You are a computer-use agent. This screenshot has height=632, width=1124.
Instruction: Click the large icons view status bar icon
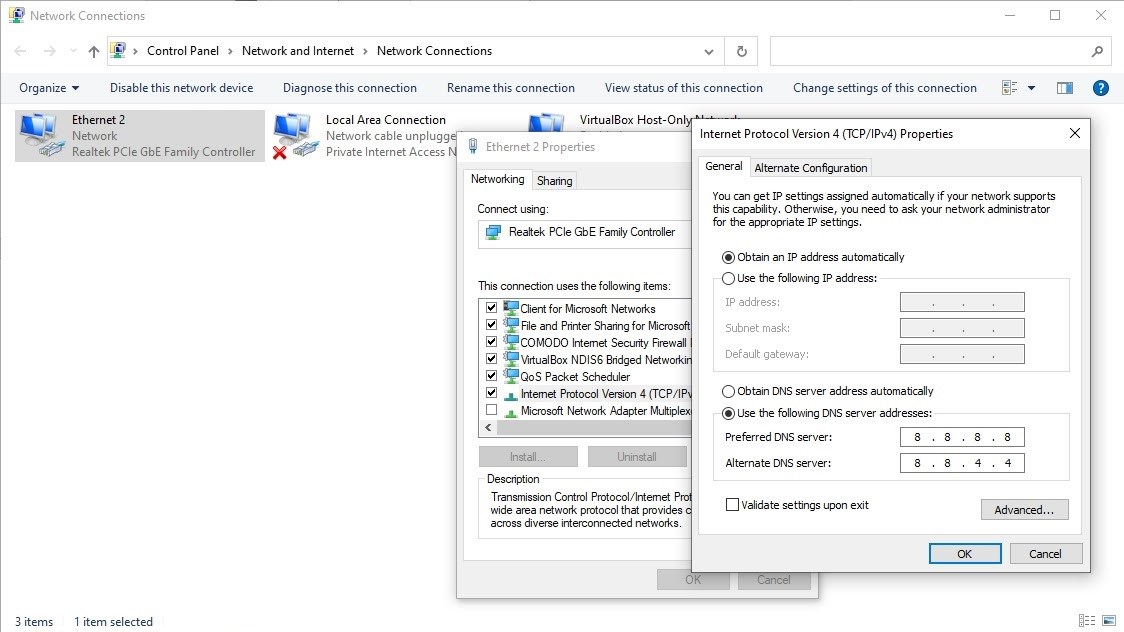tap(1108, 621)
